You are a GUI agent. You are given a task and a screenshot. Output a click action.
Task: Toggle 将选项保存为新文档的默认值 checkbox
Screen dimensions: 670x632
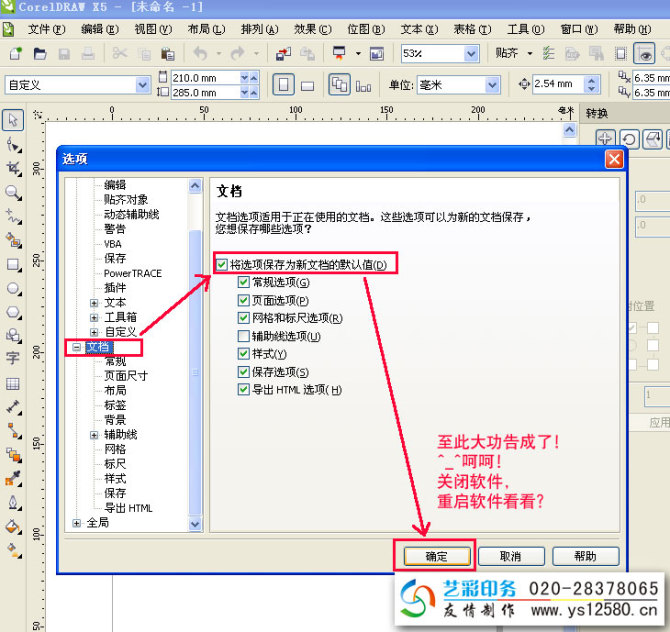click(221, 265)
